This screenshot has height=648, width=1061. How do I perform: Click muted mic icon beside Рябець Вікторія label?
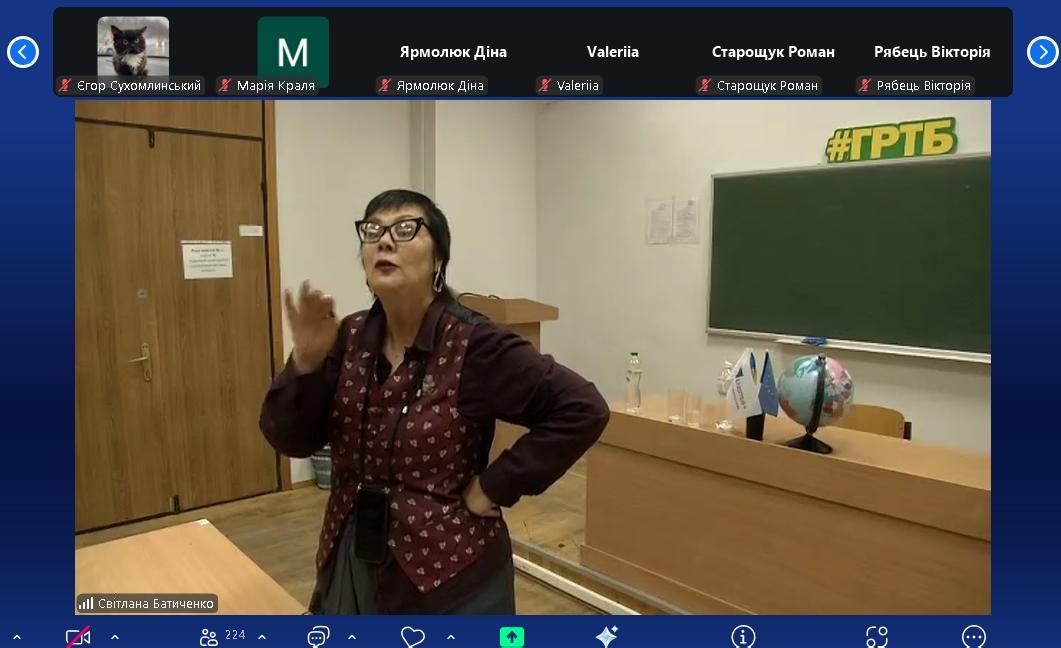click(864, 85)
